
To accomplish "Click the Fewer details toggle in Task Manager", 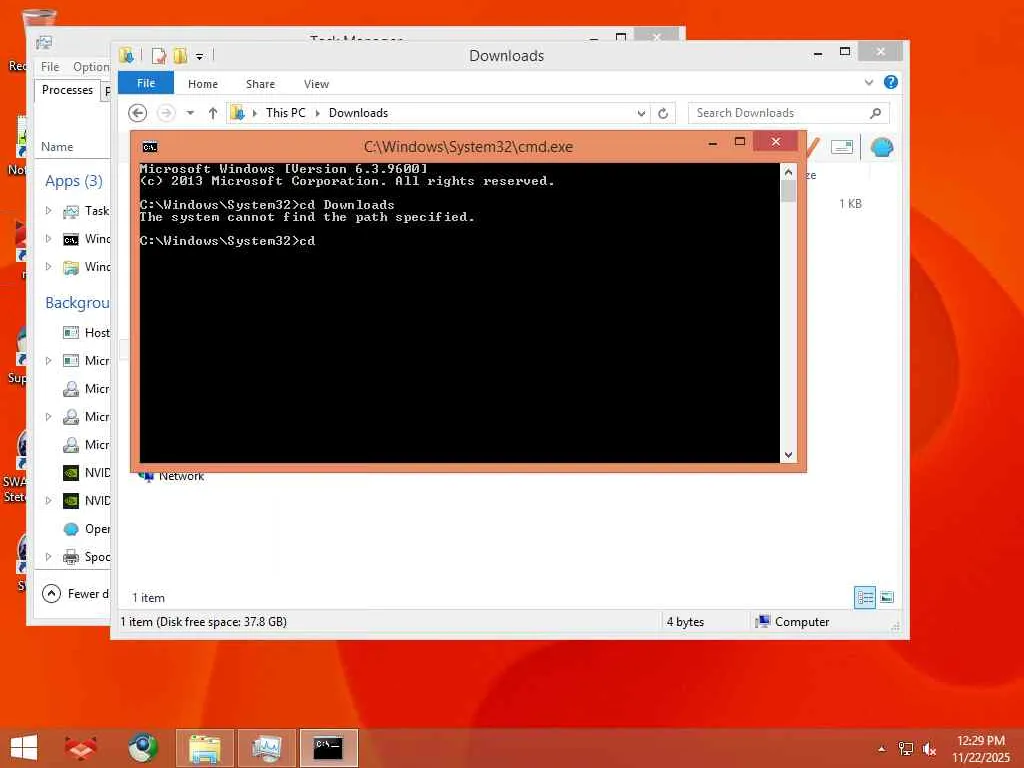I will 75,594.
